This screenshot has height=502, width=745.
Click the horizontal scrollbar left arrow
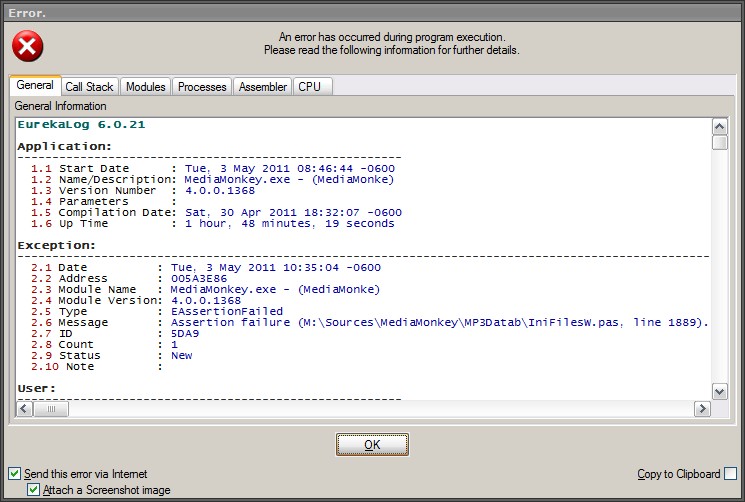point(24,409)
